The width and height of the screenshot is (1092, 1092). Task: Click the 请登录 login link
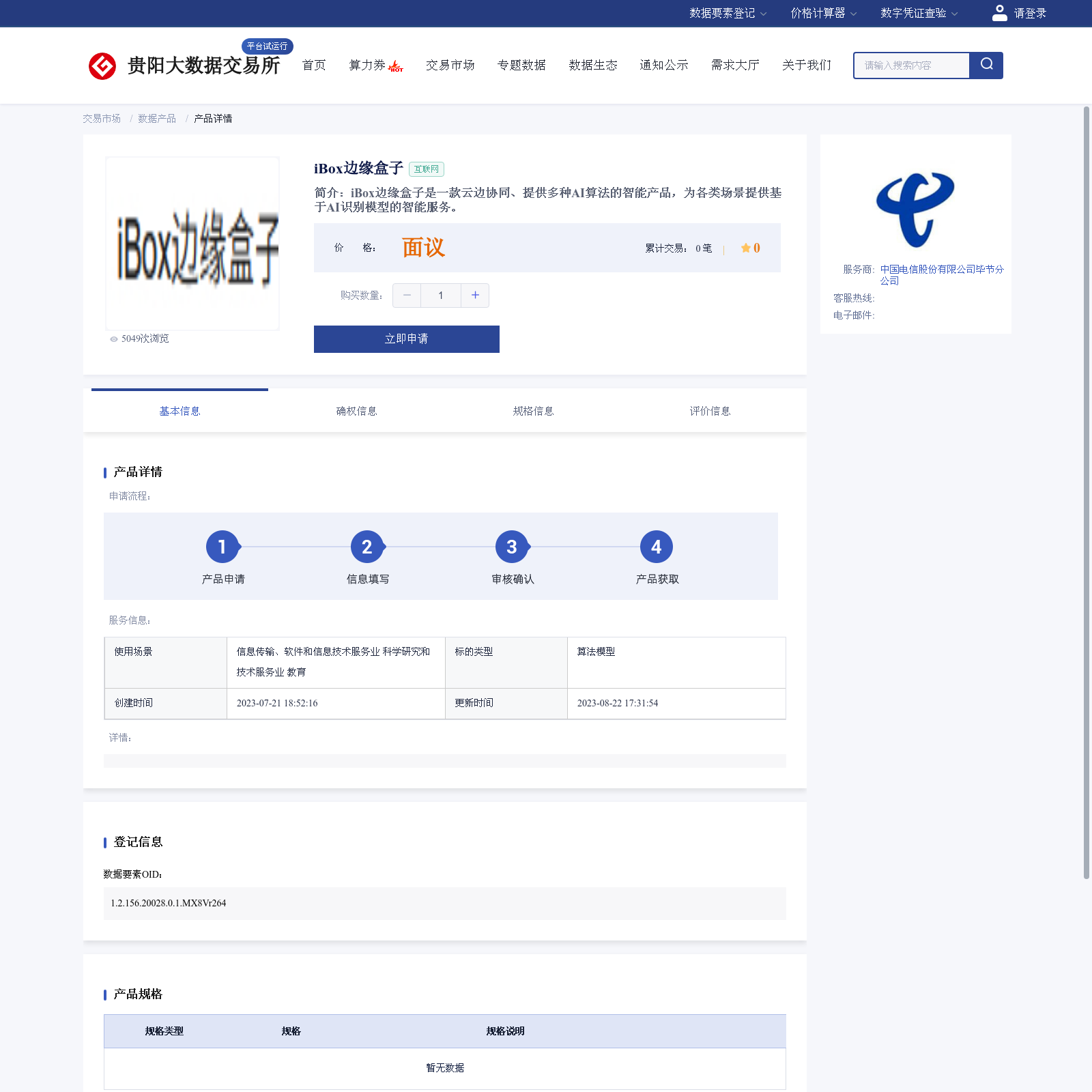[x=1030, y=13]
